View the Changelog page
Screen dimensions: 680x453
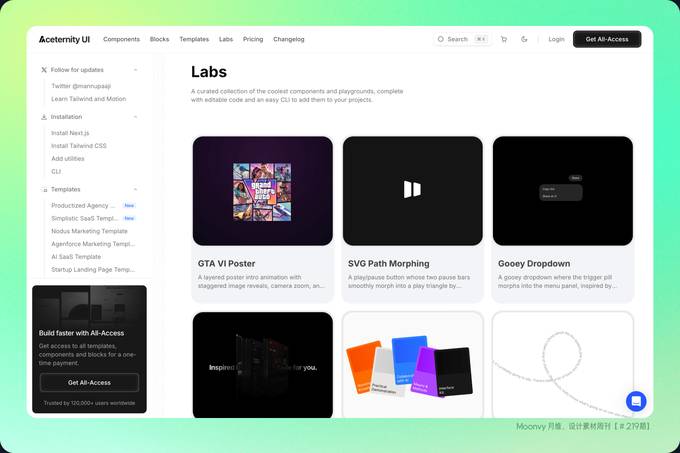tap(289, 39)
